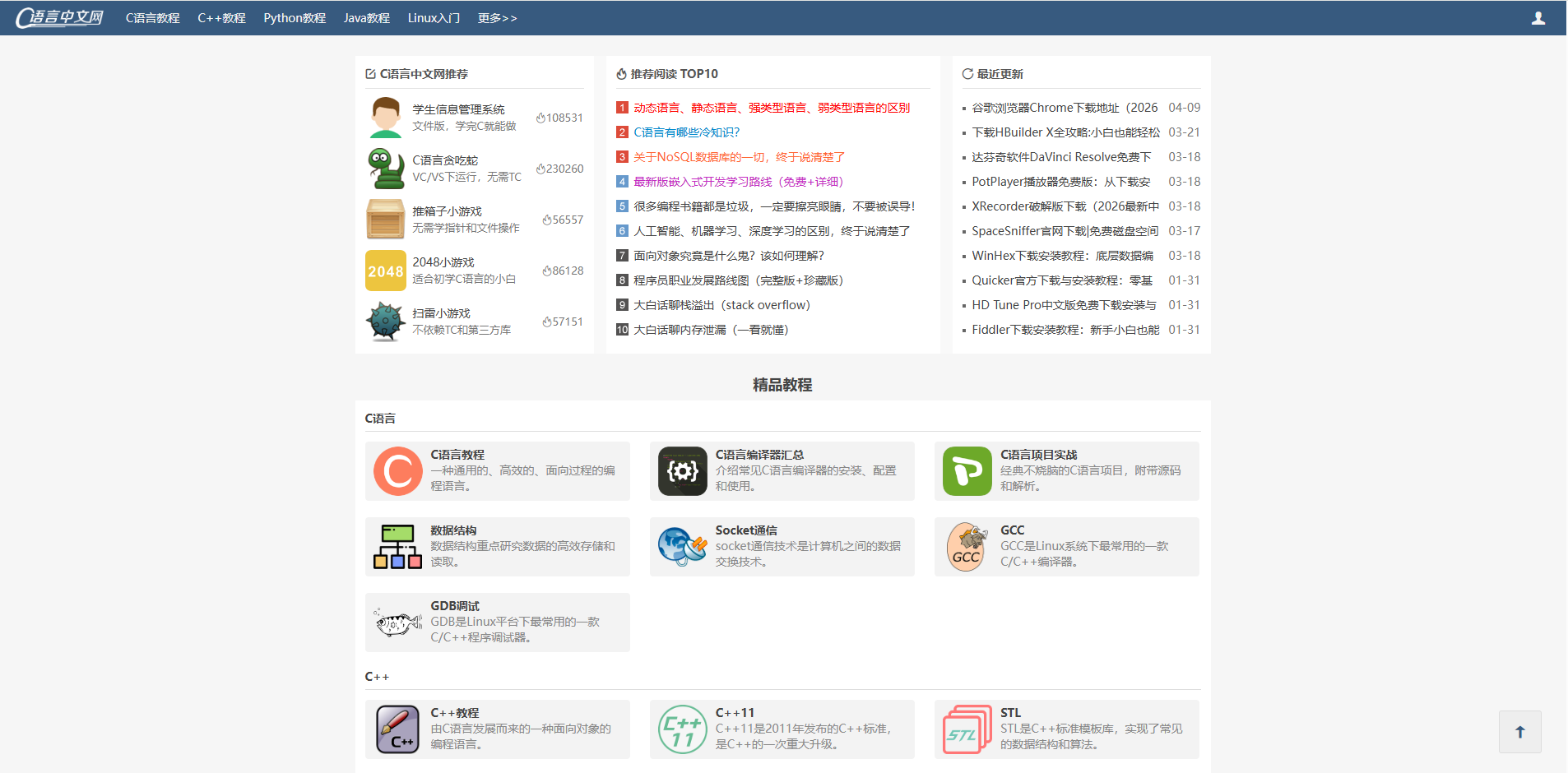Open the C语言编译器汇总 gear icon
1568x773 pixels.
[x=683, y=471]
